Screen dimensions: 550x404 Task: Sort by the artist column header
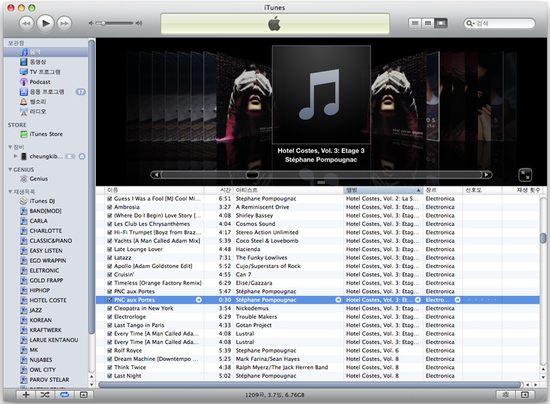pyautogui.click(x=289, y=190)
